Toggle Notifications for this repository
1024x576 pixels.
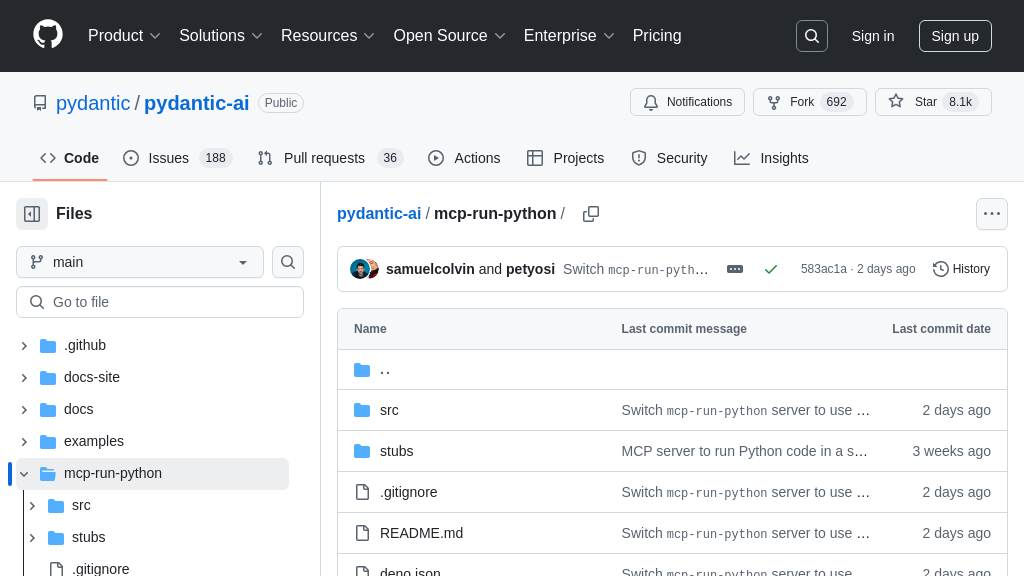click(x=687, y=102)
